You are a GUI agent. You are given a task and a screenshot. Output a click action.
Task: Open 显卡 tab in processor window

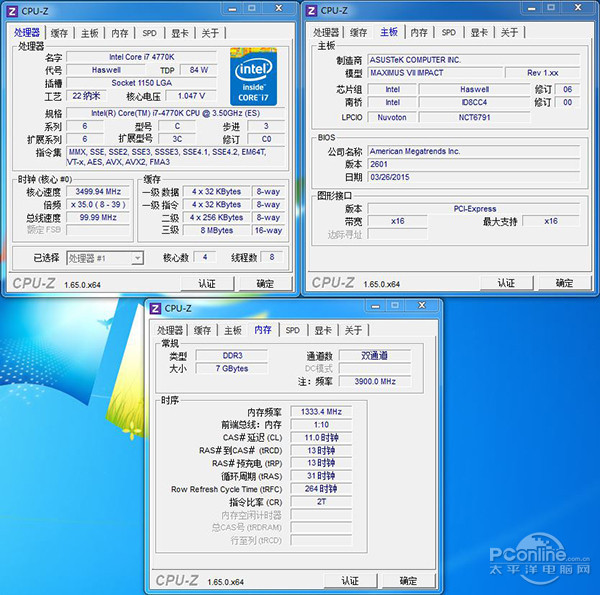point(180,33)
